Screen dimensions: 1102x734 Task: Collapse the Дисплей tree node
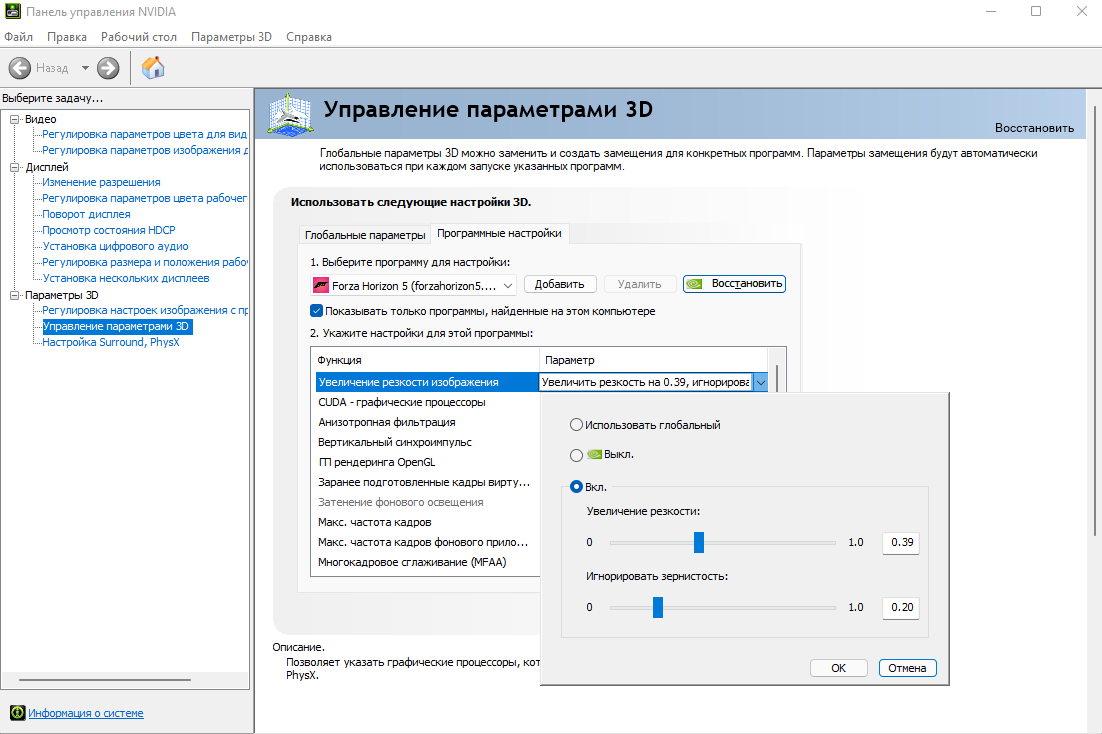pos(14,167)
